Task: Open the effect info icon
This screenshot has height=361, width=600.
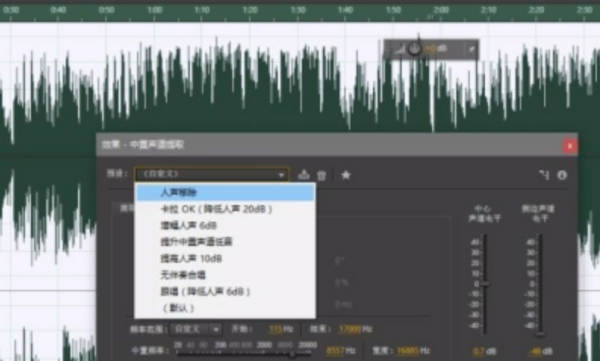Action: pyautogui.click(x=562, y=175)
